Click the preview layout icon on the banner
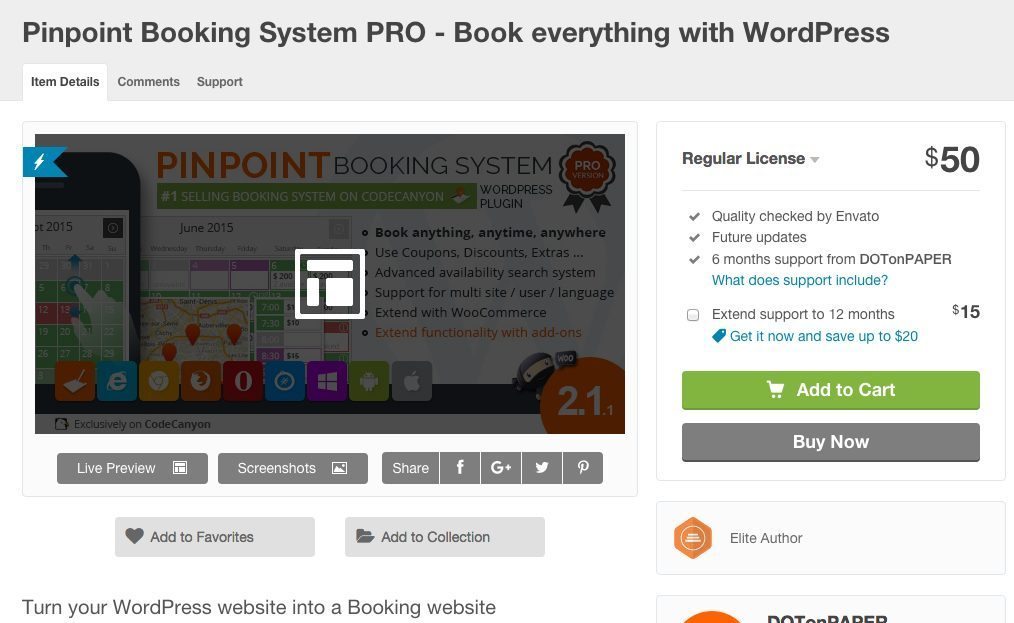This screenshot has height=623, width=1014. [330, 283]
